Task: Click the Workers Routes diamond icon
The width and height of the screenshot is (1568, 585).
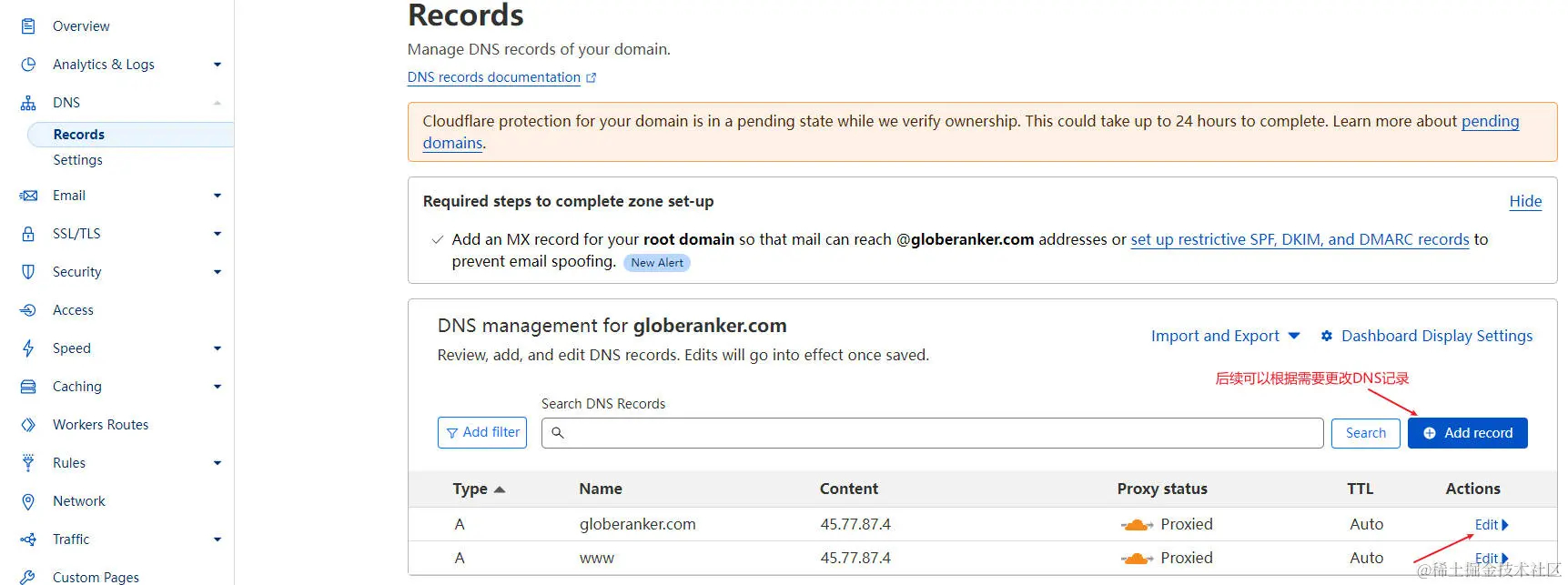Action: coord(28,425)
